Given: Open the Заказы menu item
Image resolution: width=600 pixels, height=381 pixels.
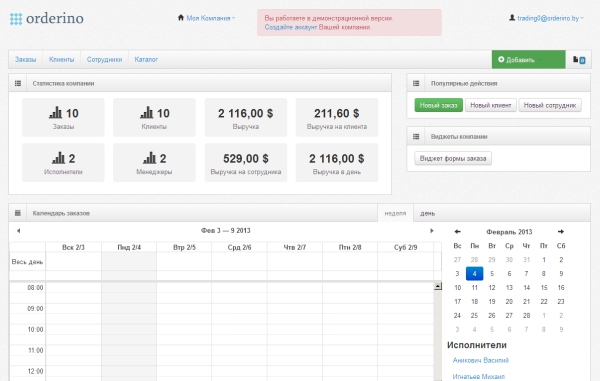Looking at the screenshot, I should [x=26, y=59].
